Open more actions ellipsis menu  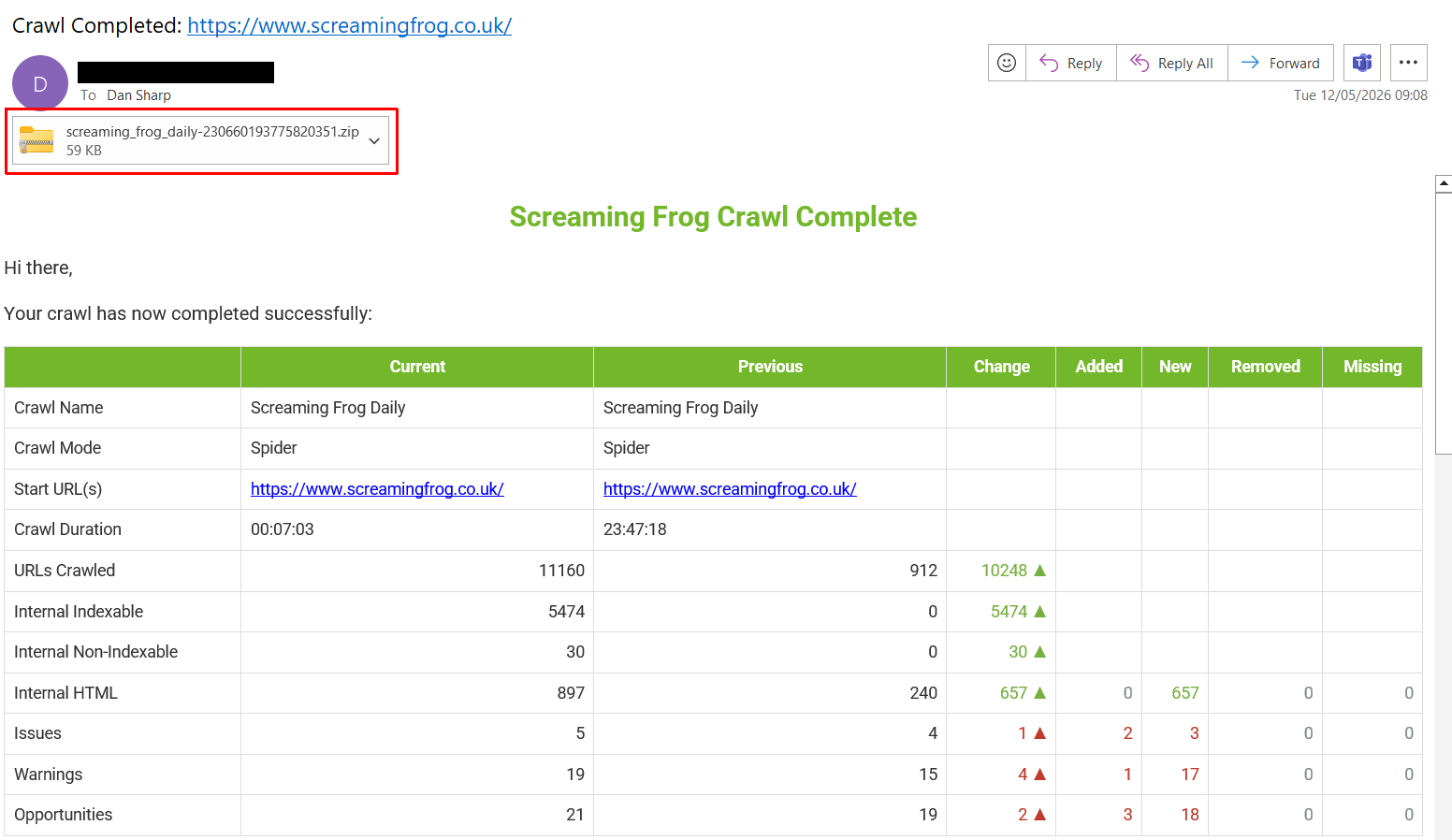coord(1408,63)
